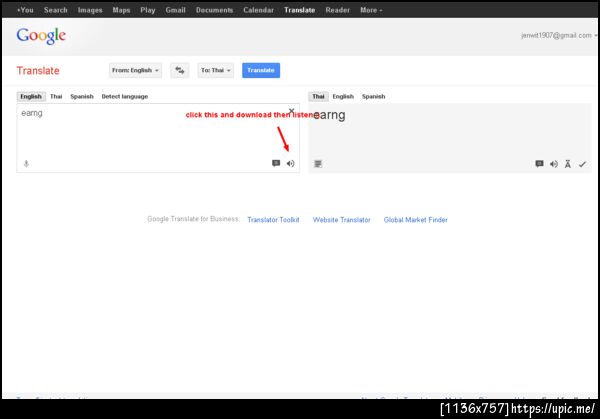The image size is (600, 419).
Task: Open the account email dropdown
Action: tap(559, 35)
